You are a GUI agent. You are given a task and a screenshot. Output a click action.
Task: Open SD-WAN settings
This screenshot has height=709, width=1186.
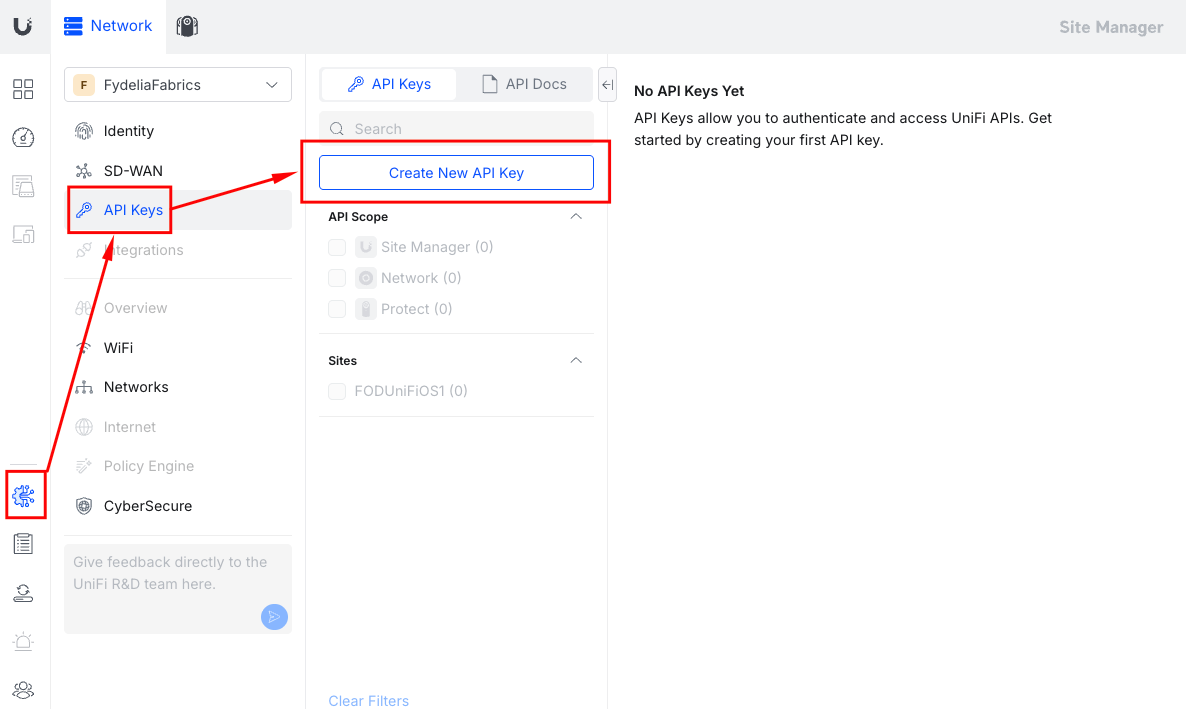(178, 171)
